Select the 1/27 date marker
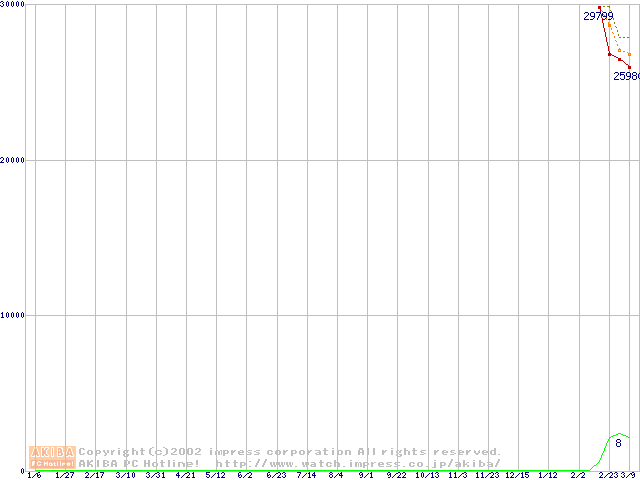 (65, 475)
